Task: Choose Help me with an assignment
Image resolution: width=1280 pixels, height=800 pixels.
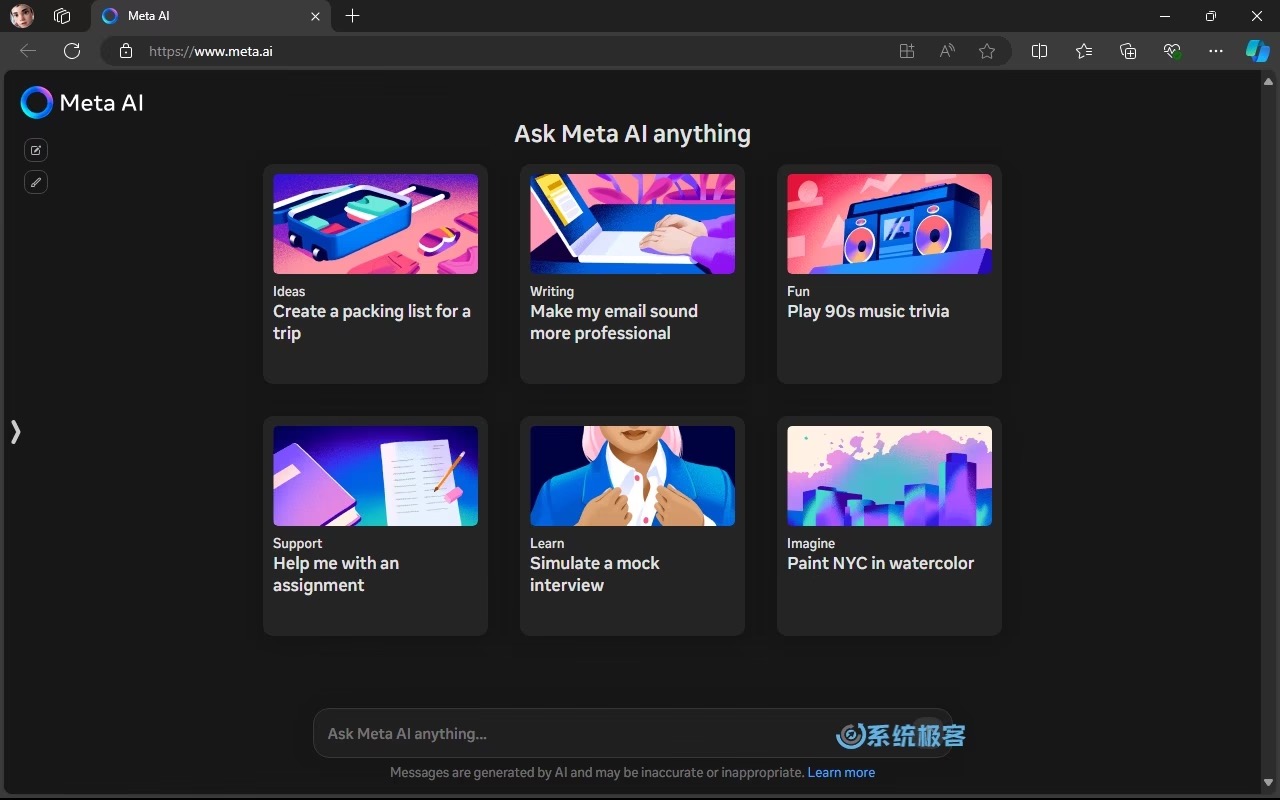Action: [x=375, y=526]
